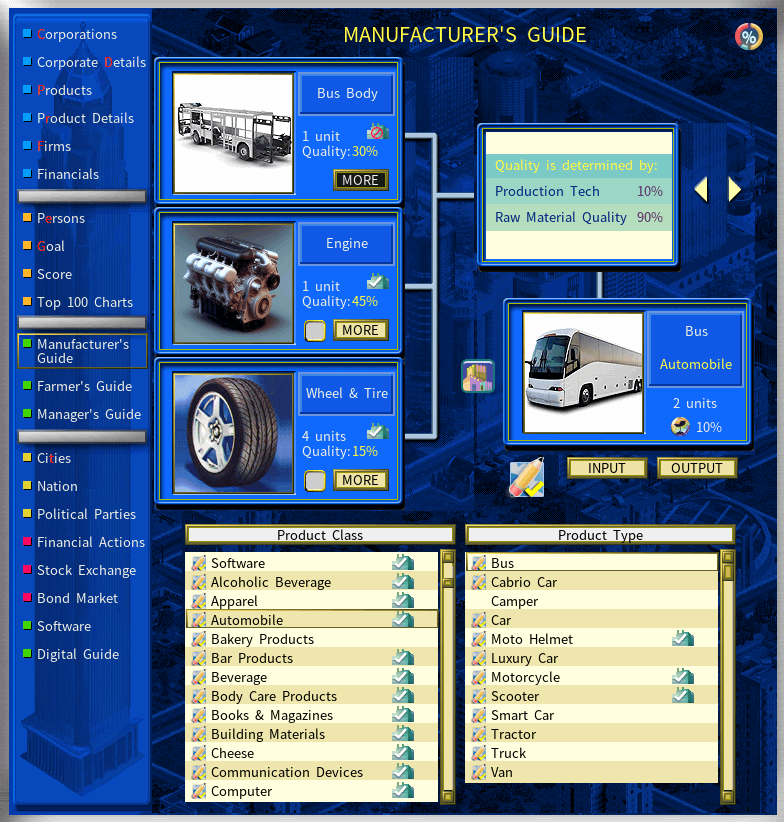Click the trophy icon next to 10%
Screen dimensions: 784x822
pyautogui.click(x=680, y=427)
